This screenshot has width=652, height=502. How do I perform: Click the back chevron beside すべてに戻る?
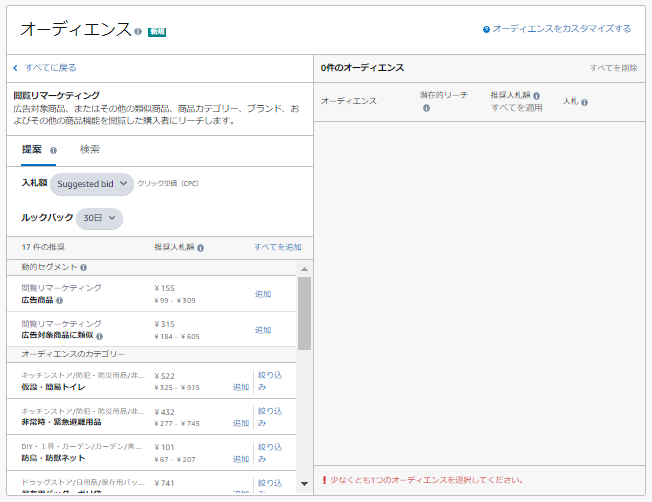click(15, 68)
